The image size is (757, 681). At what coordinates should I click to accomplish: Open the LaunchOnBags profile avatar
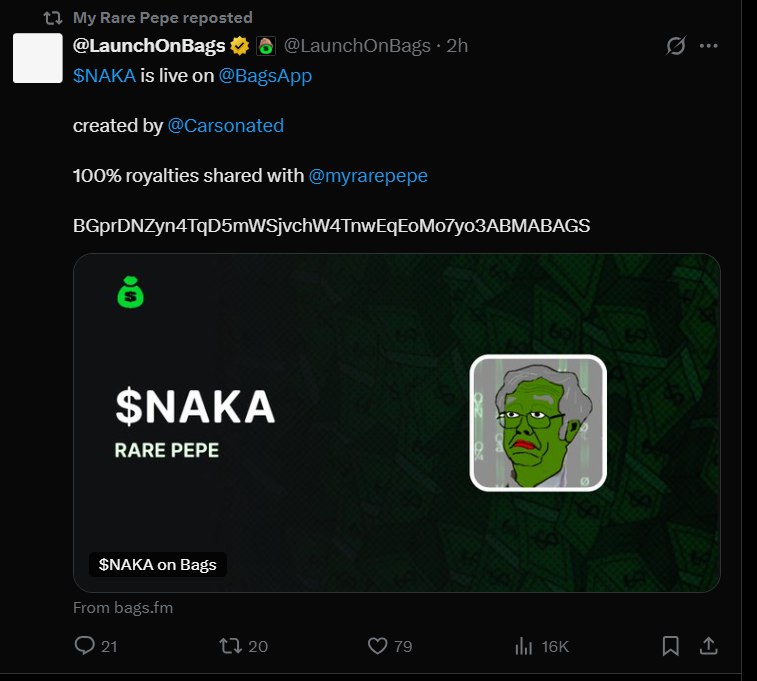[38, 58]
